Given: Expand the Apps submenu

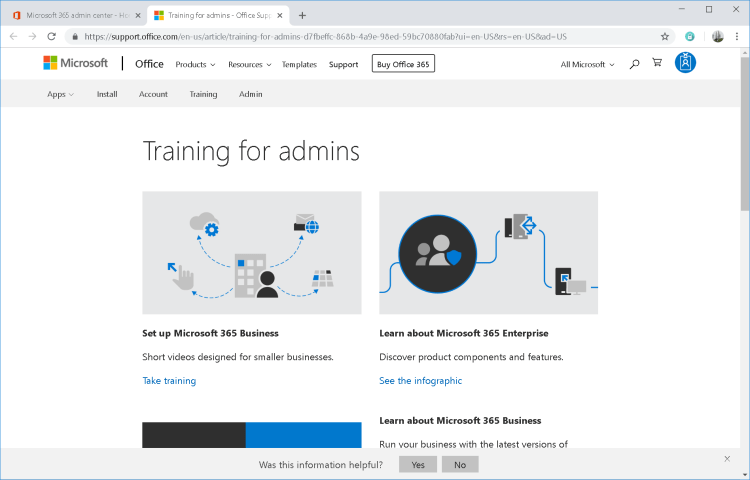Looking at the screenshot, I should (60, 94).
